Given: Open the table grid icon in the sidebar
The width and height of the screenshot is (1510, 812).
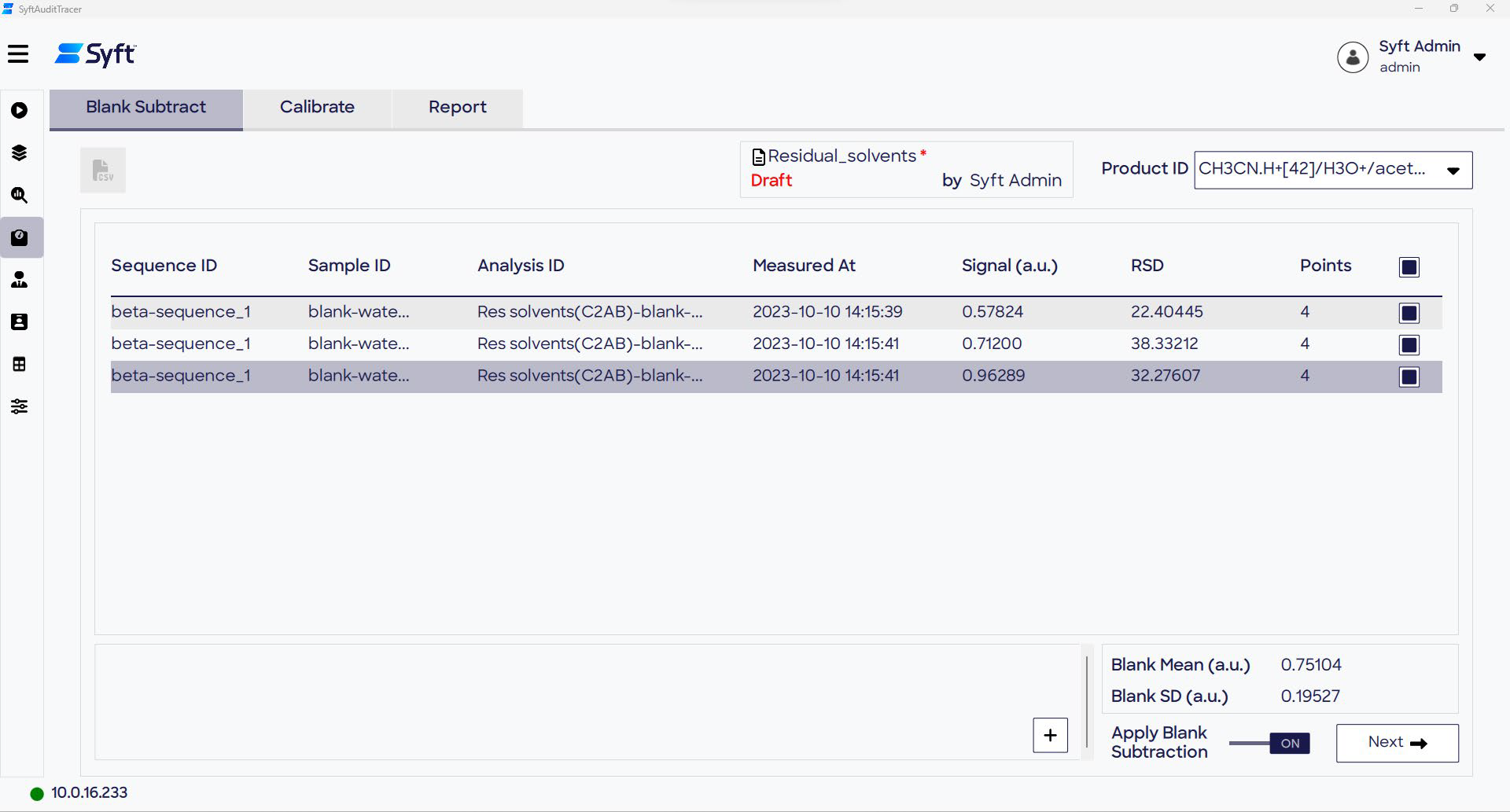Looking at the screenshot, I should (x=20, y=364).
